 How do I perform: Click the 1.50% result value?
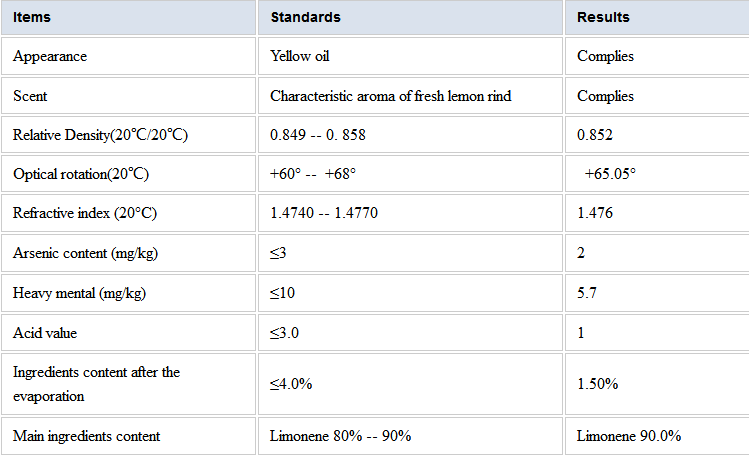click(597, 384)
